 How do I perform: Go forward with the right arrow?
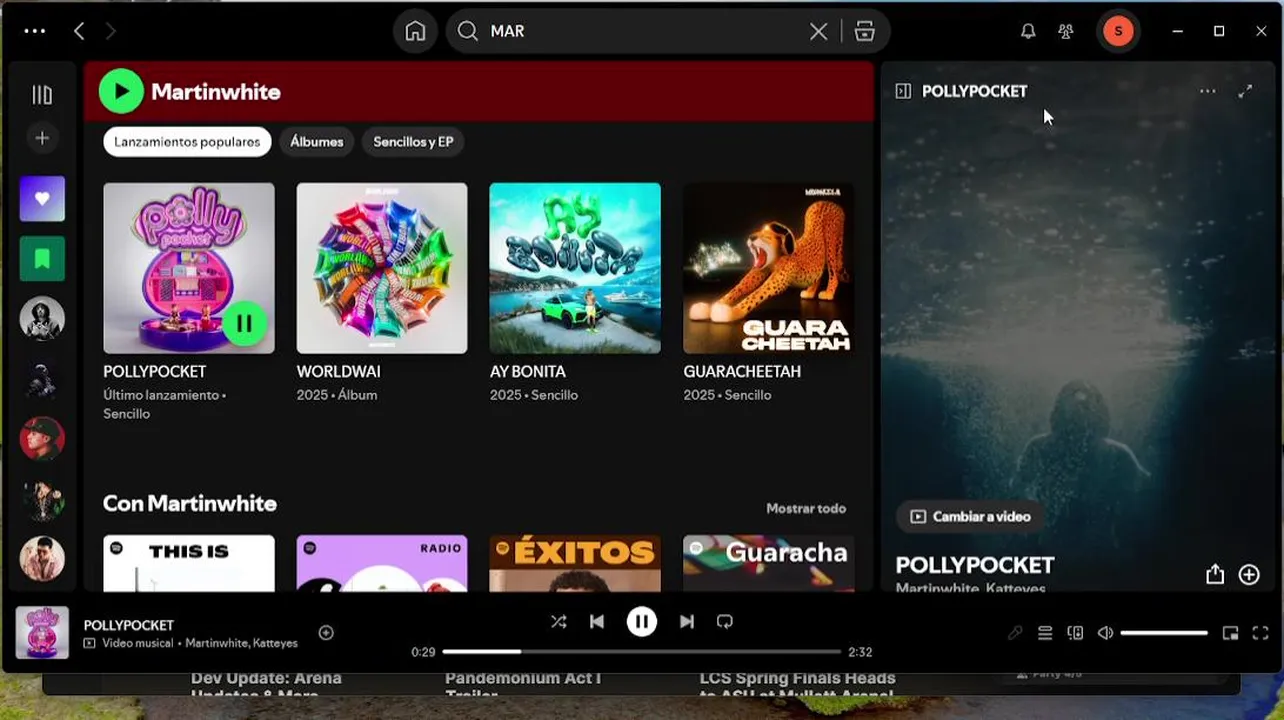tap(110, 31)
